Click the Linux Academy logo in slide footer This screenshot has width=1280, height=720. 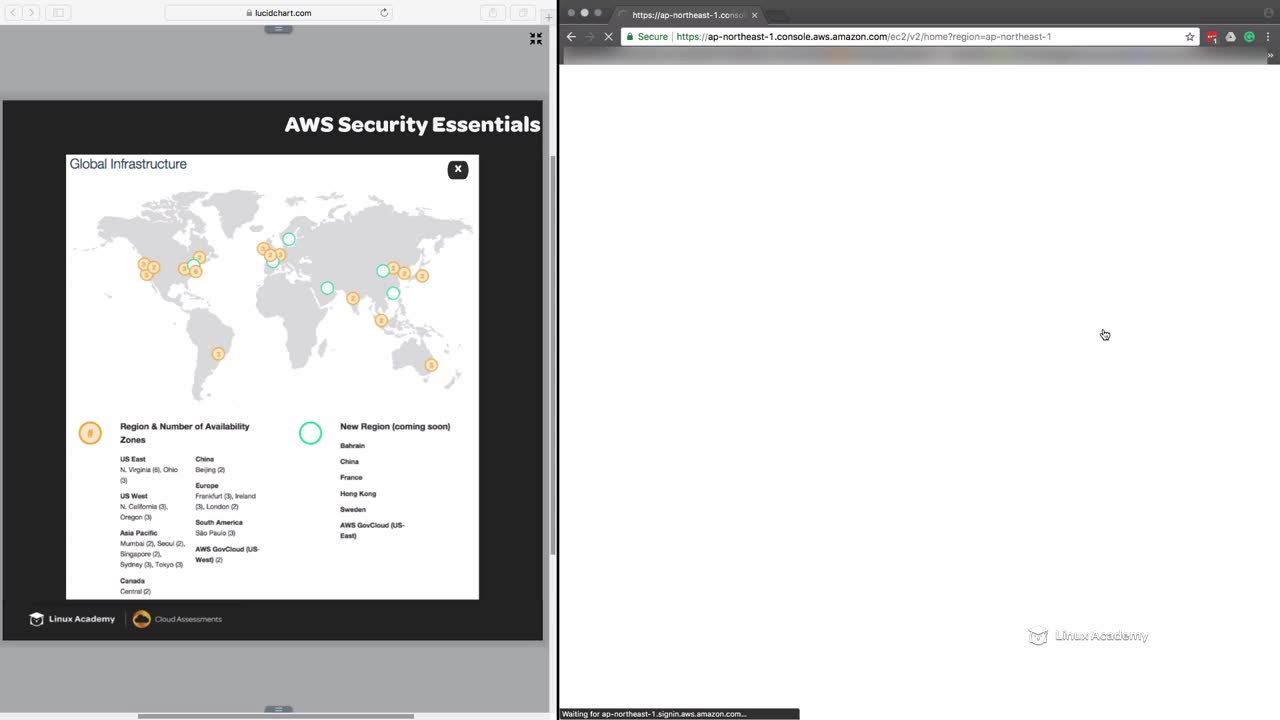[72, 619]
